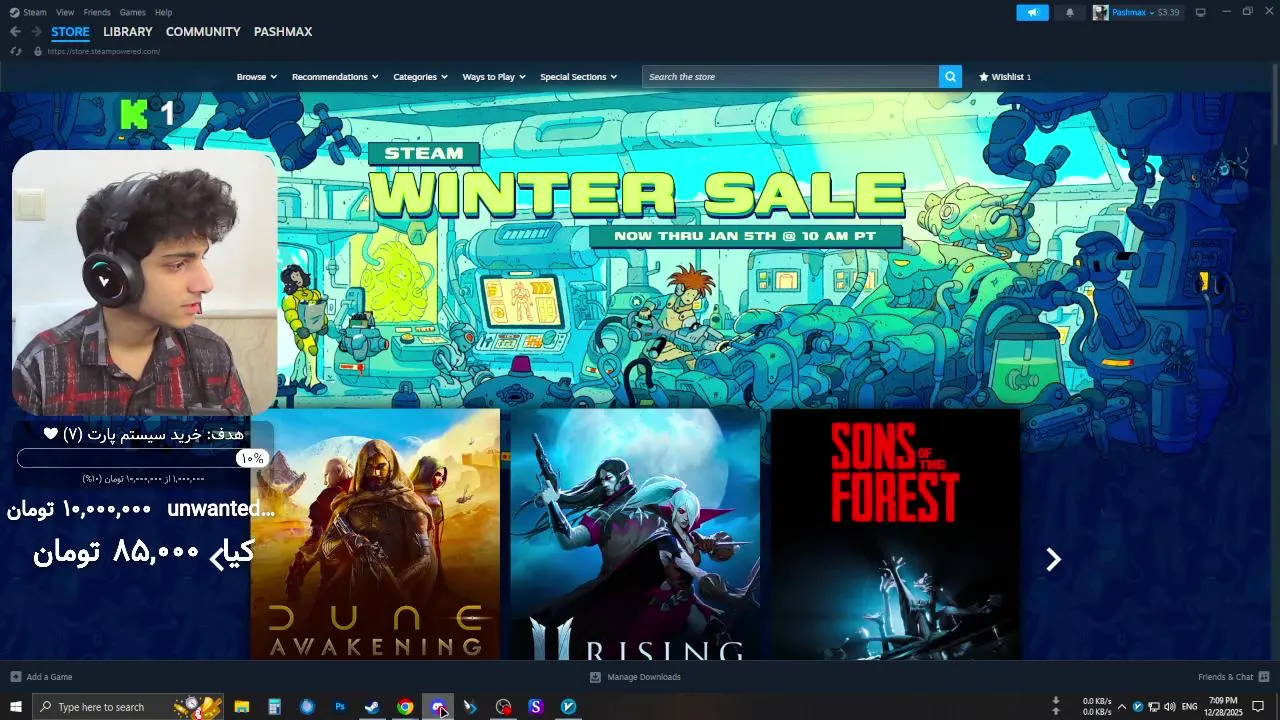
Task: Open the Sons of the Forest card
Action: 895,534
